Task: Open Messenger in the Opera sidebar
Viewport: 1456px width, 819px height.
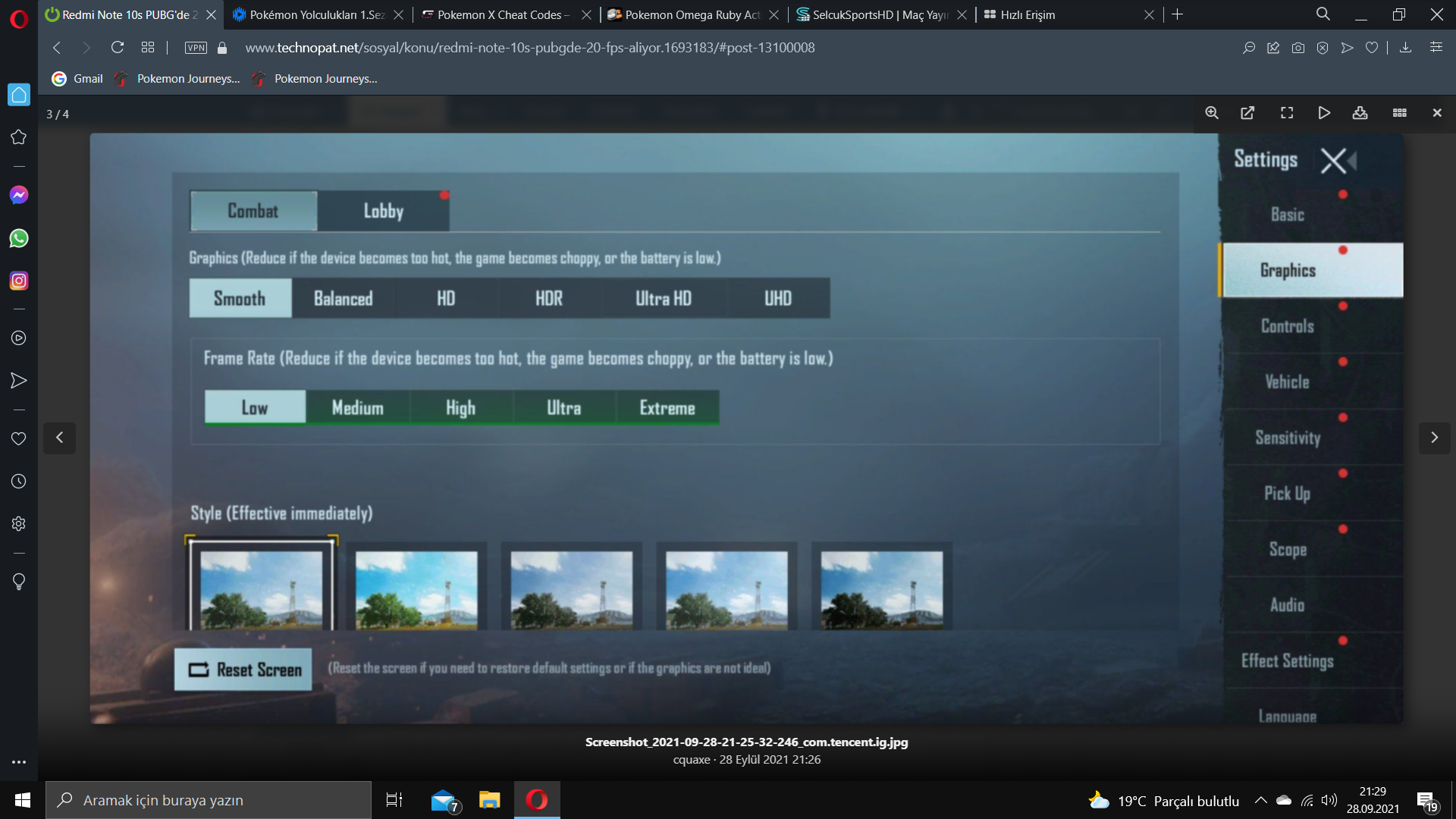Action: [x=19, y=195]
